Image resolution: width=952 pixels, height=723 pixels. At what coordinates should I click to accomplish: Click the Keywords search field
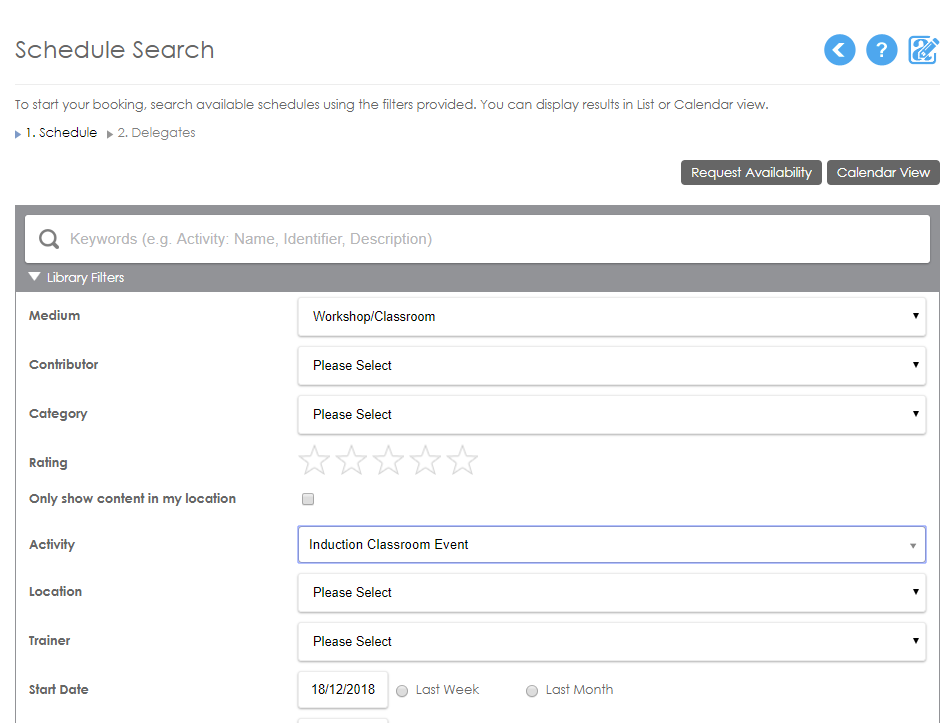tap(477, 239)
